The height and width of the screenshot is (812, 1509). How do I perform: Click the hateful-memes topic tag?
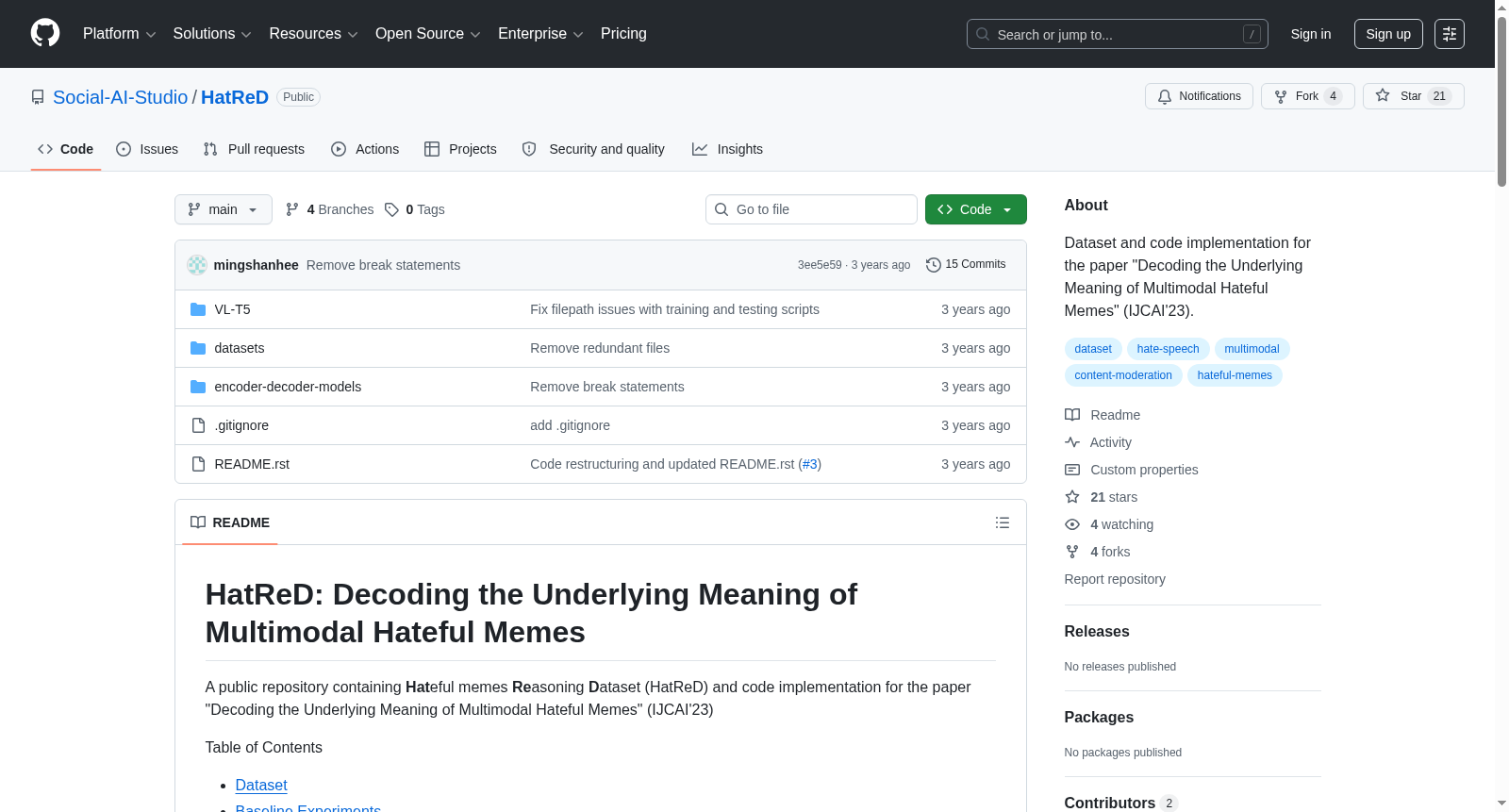(1235, 375)
